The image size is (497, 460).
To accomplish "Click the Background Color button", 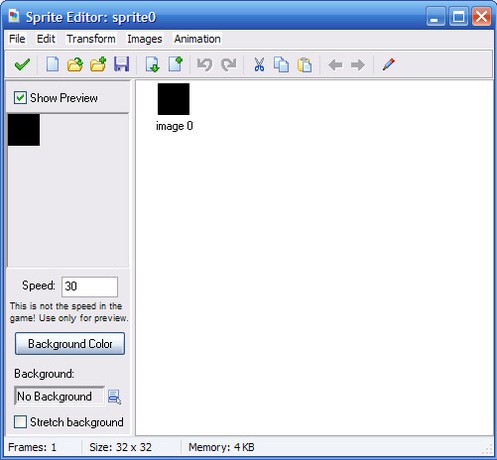I will point(70,343).
